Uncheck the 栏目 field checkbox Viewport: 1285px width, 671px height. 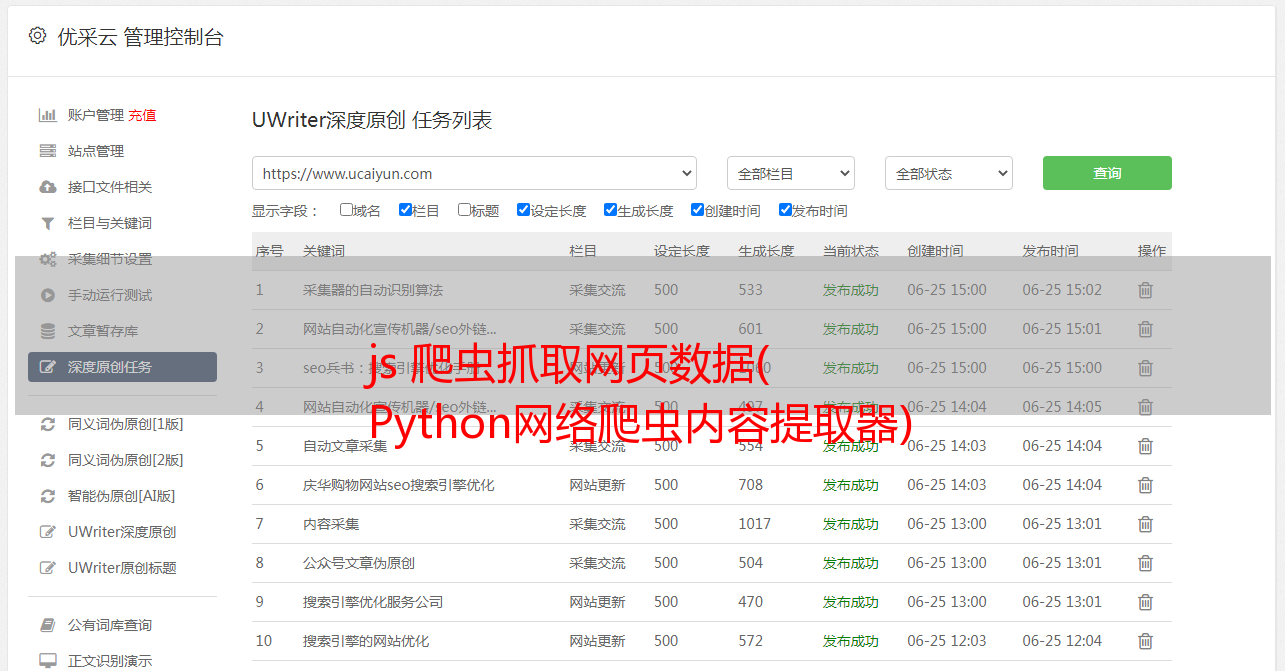(x=405, y=210)
